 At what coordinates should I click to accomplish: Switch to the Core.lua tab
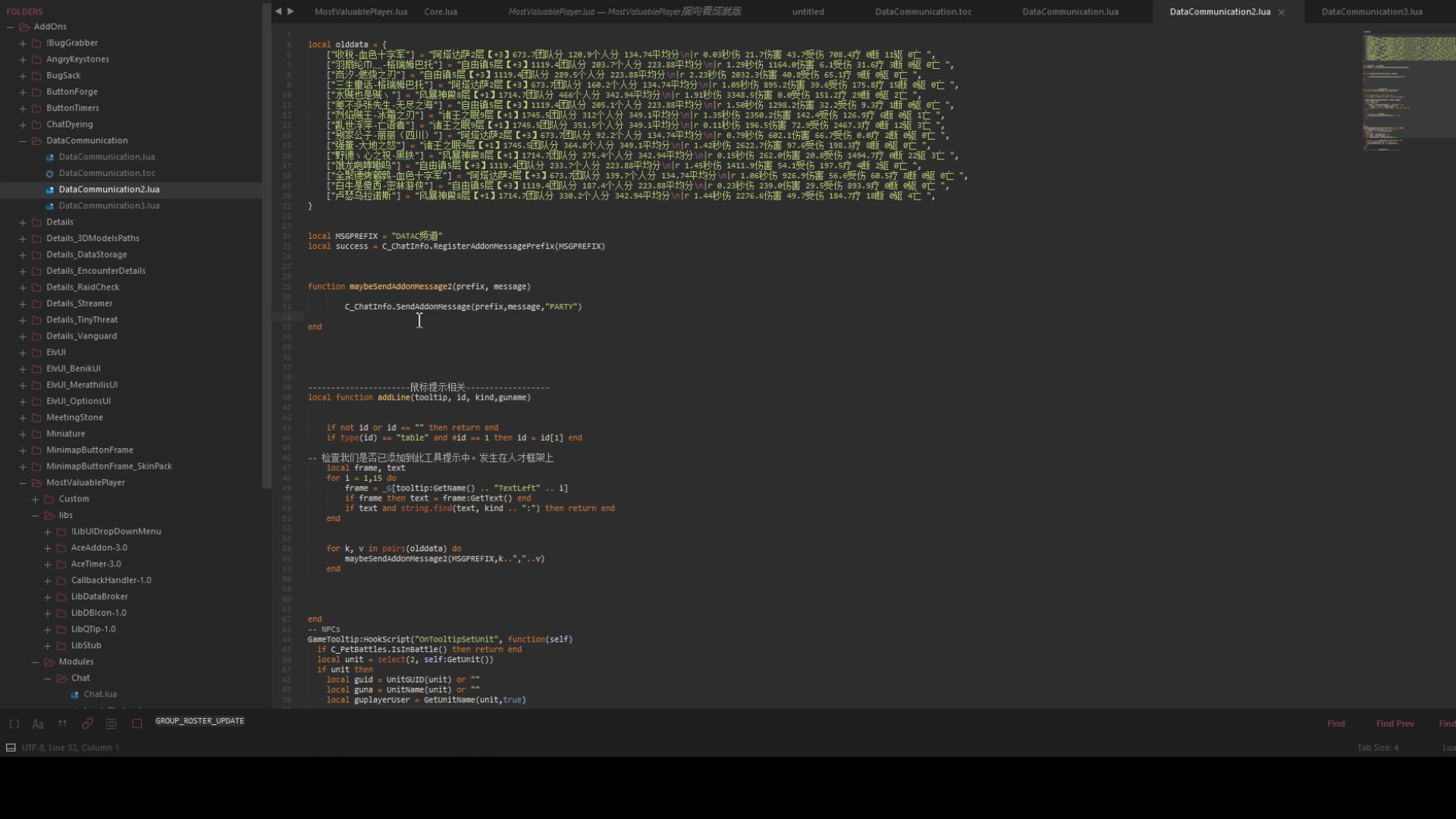pos(440,11)
